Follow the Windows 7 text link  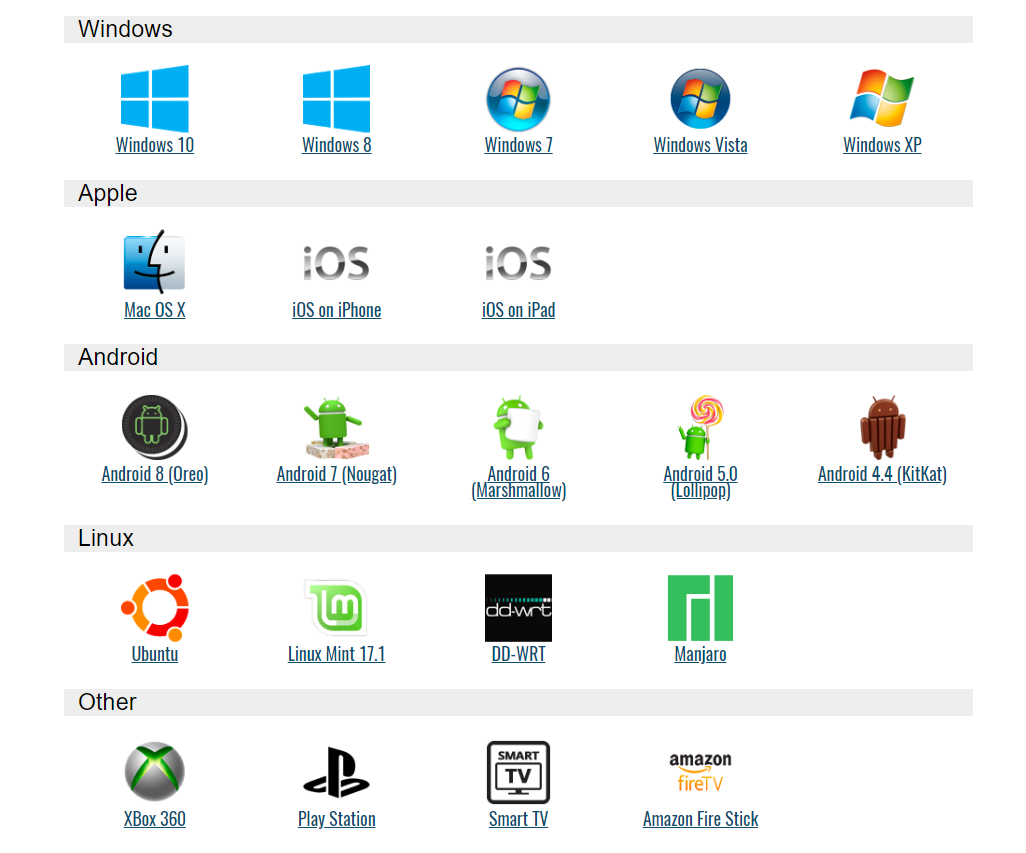click(x=518, y=145)
